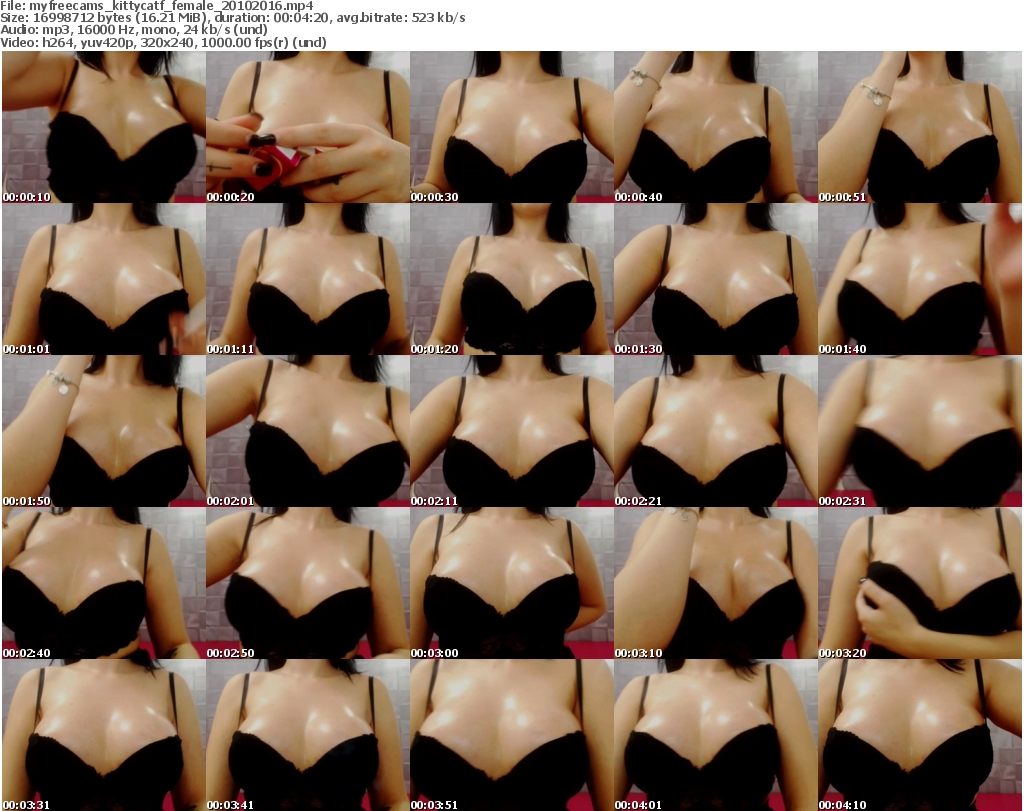The image size is (1024, 811).
Task: Open the frame at 00:02:31
Action: click(x=920, y=431)
